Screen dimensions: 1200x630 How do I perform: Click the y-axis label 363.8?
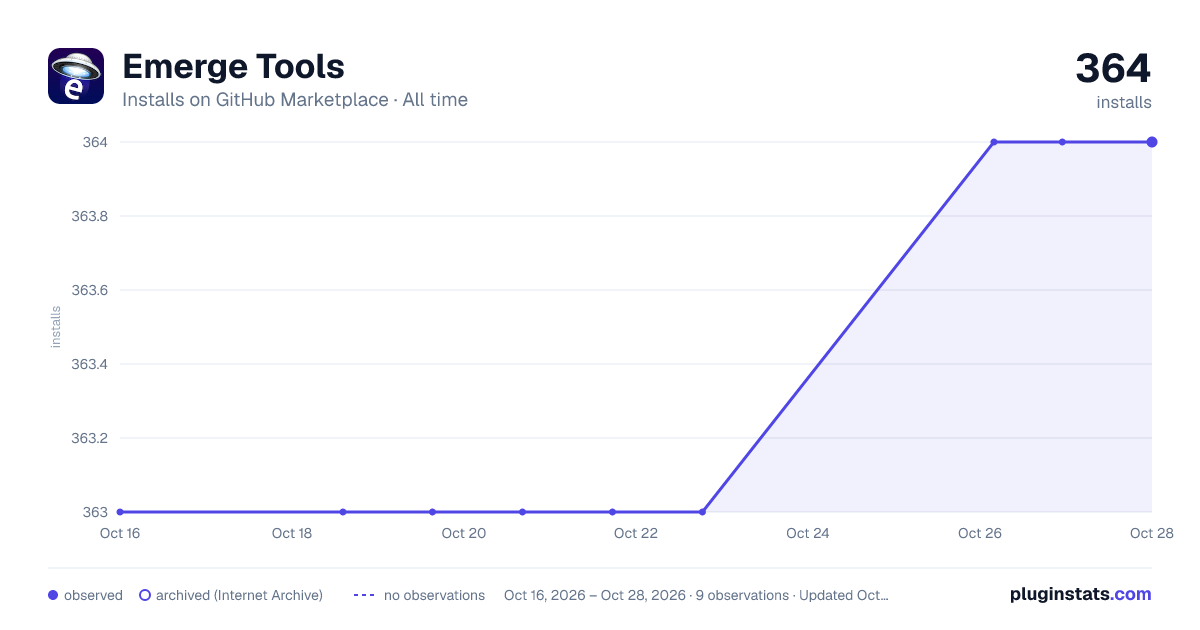[90, 216]
